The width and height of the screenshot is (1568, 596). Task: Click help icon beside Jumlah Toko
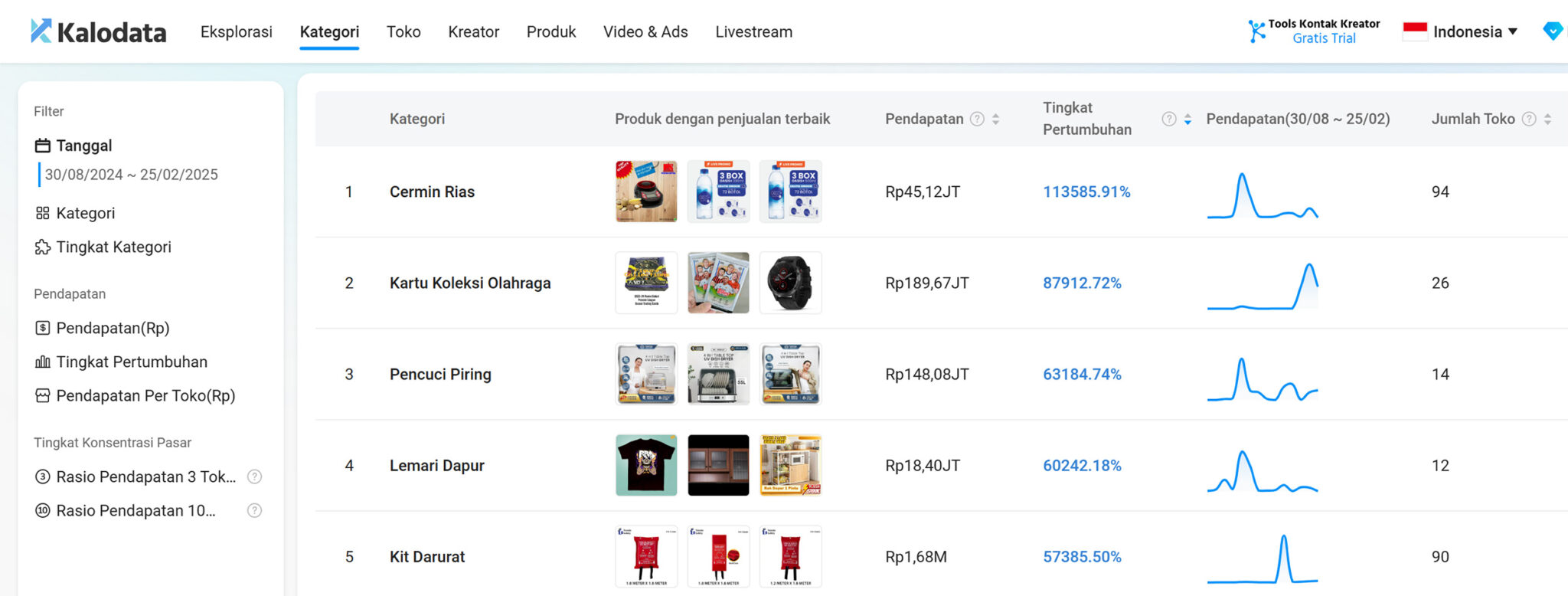(1529, 119)
